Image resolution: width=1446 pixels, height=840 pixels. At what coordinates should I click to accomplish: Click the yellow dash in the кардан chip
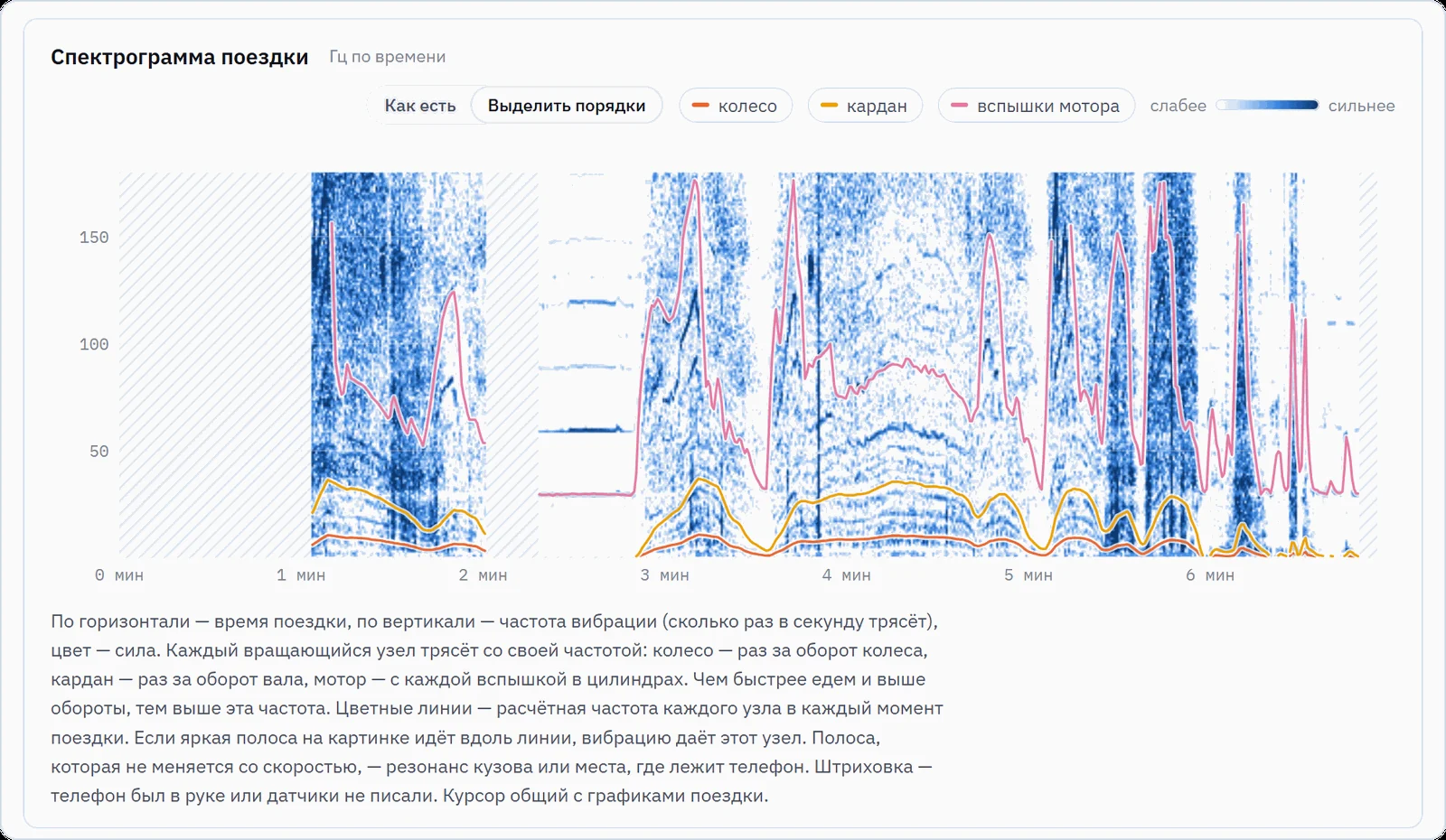[x=829, y=106]
